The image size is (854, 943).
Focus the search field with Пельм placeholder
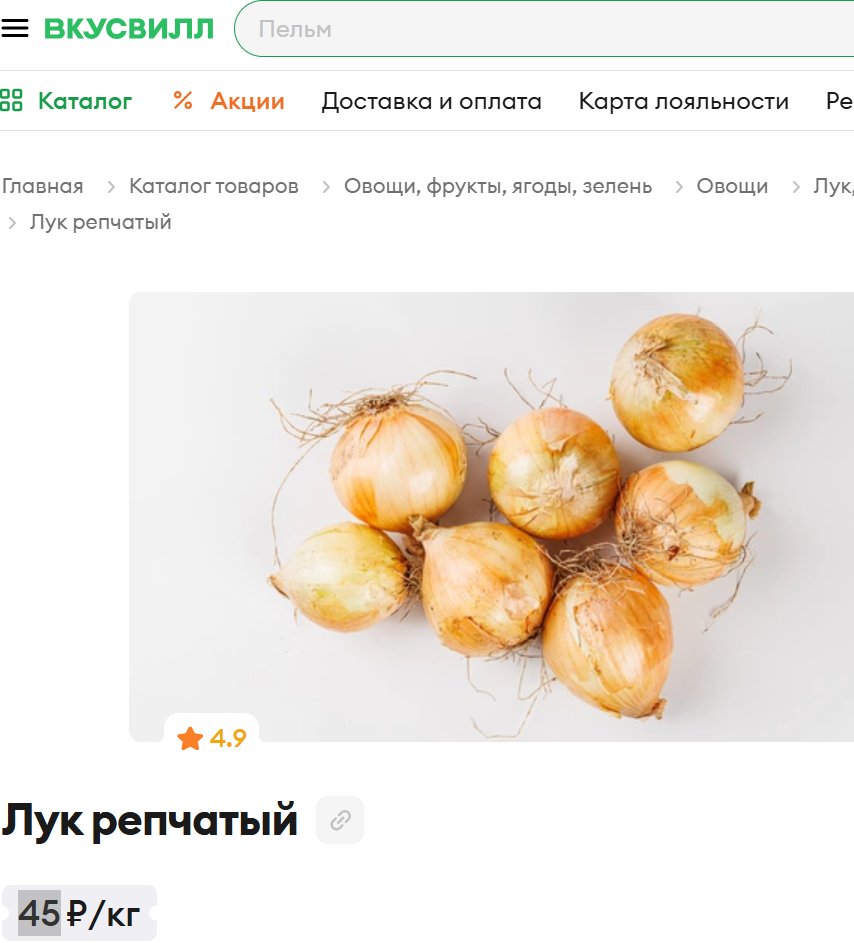[x=544, y=29]
